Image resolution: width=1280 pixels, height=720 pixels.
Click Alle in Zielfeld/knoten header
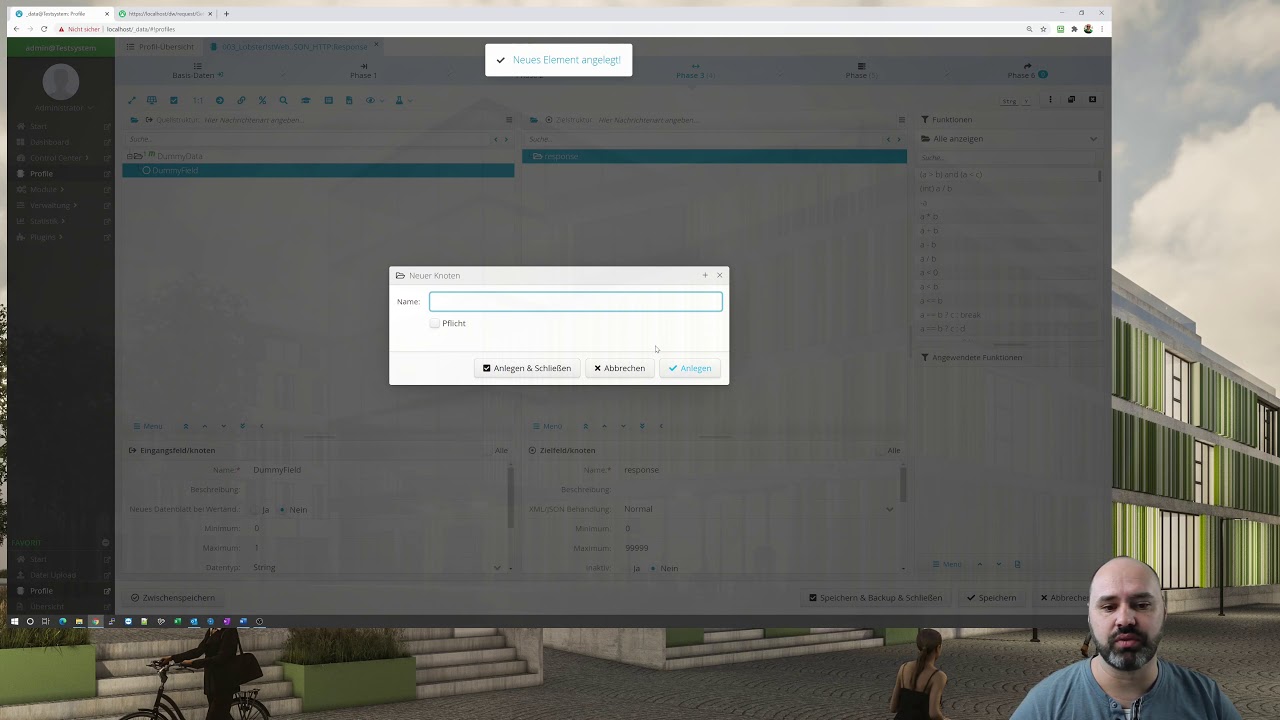point(893,450)
